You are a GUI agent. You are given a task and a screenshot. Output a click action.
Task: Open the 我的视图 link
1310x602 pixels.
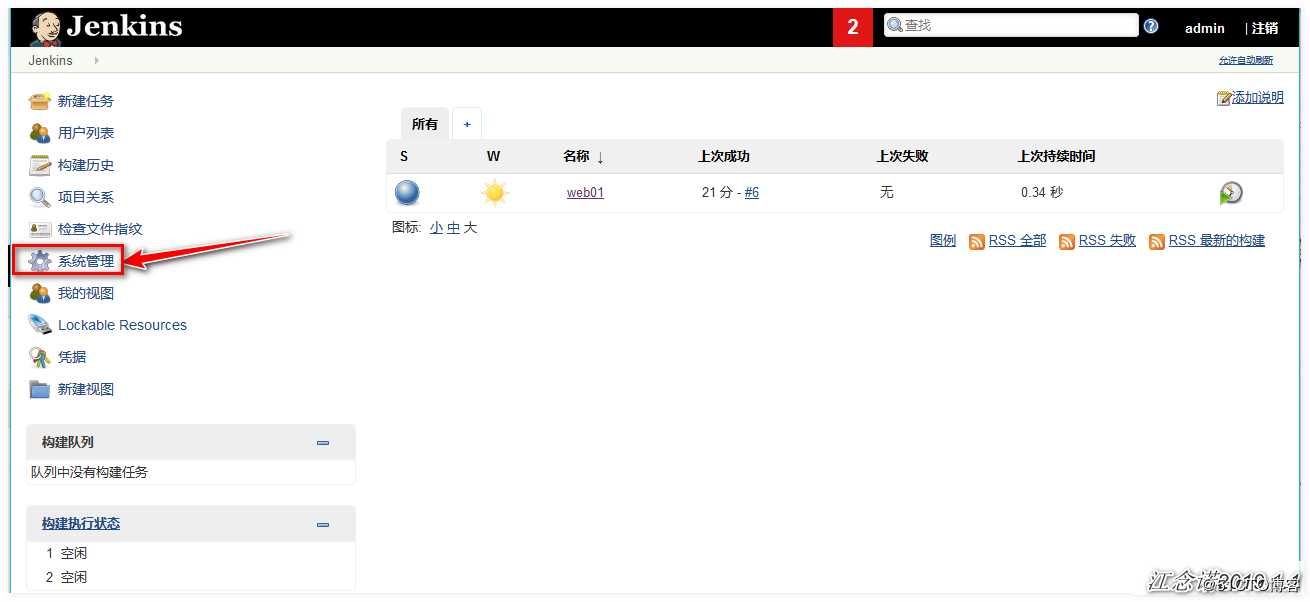[x=86, y=293]
